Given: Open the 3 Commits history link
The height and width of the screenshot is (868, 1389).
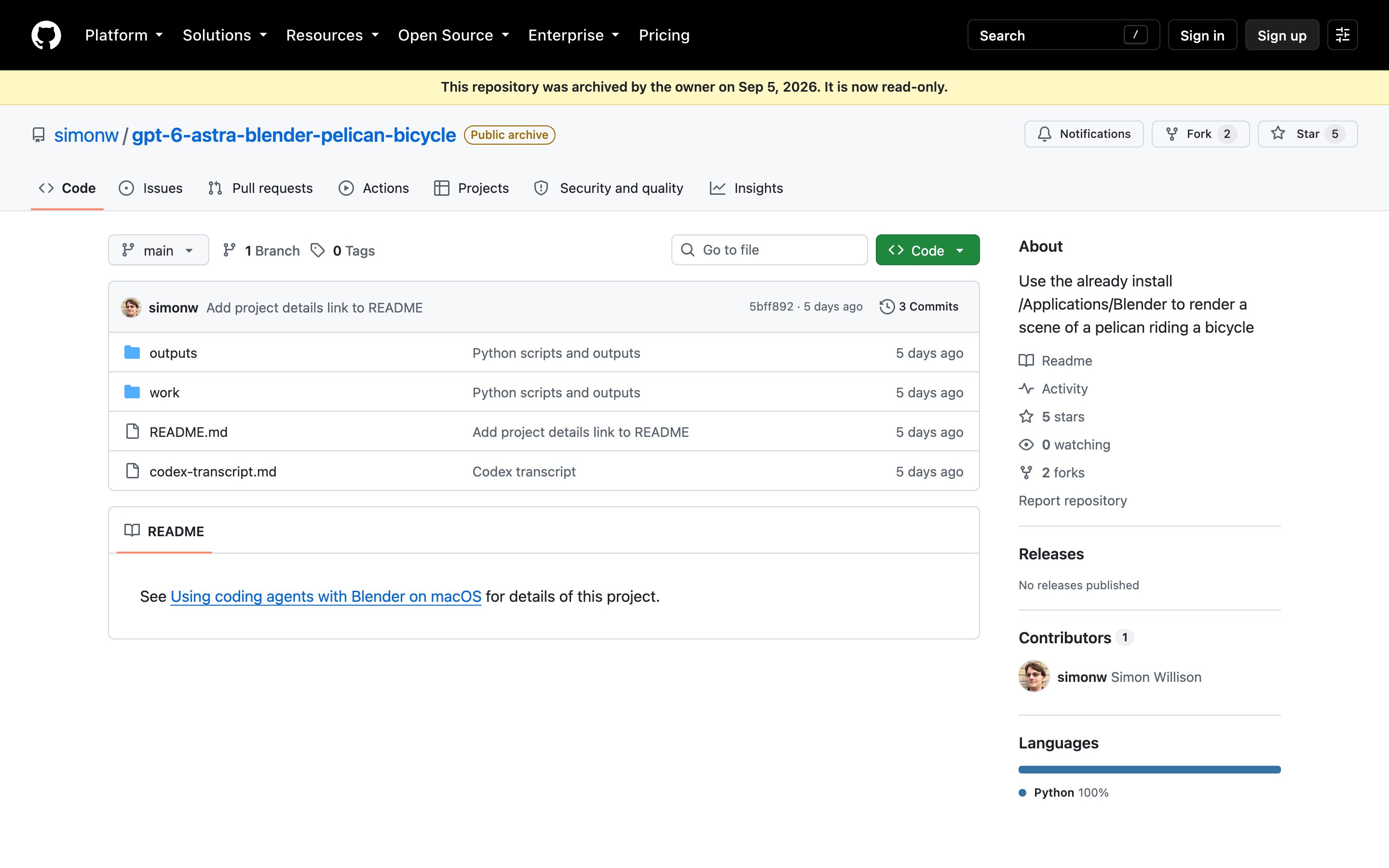Looking at the screenshot, I should pos(919,307).
